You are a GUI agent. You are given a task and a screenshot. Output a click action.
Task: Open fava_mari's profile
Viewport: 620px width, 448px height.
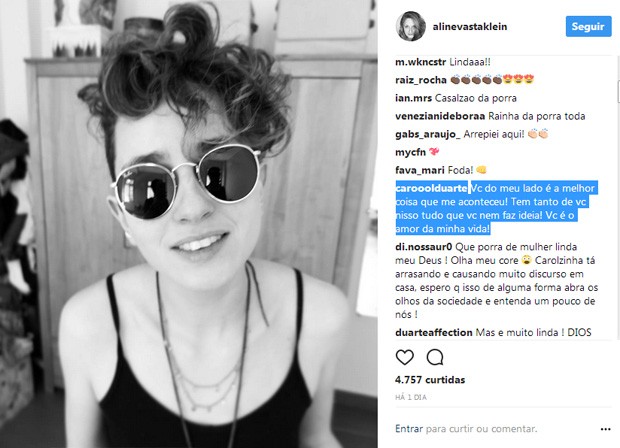(420, 170)
